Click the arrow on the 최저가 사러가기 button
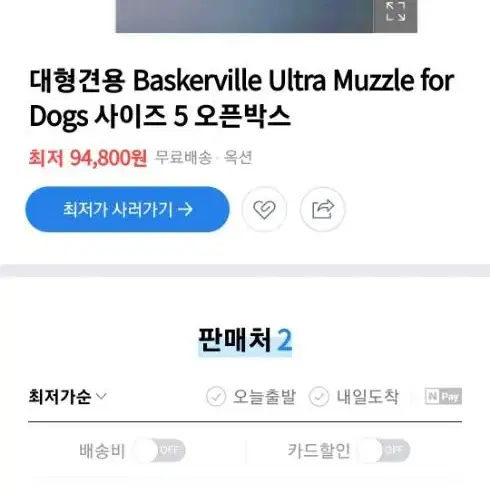 [185, 209]
